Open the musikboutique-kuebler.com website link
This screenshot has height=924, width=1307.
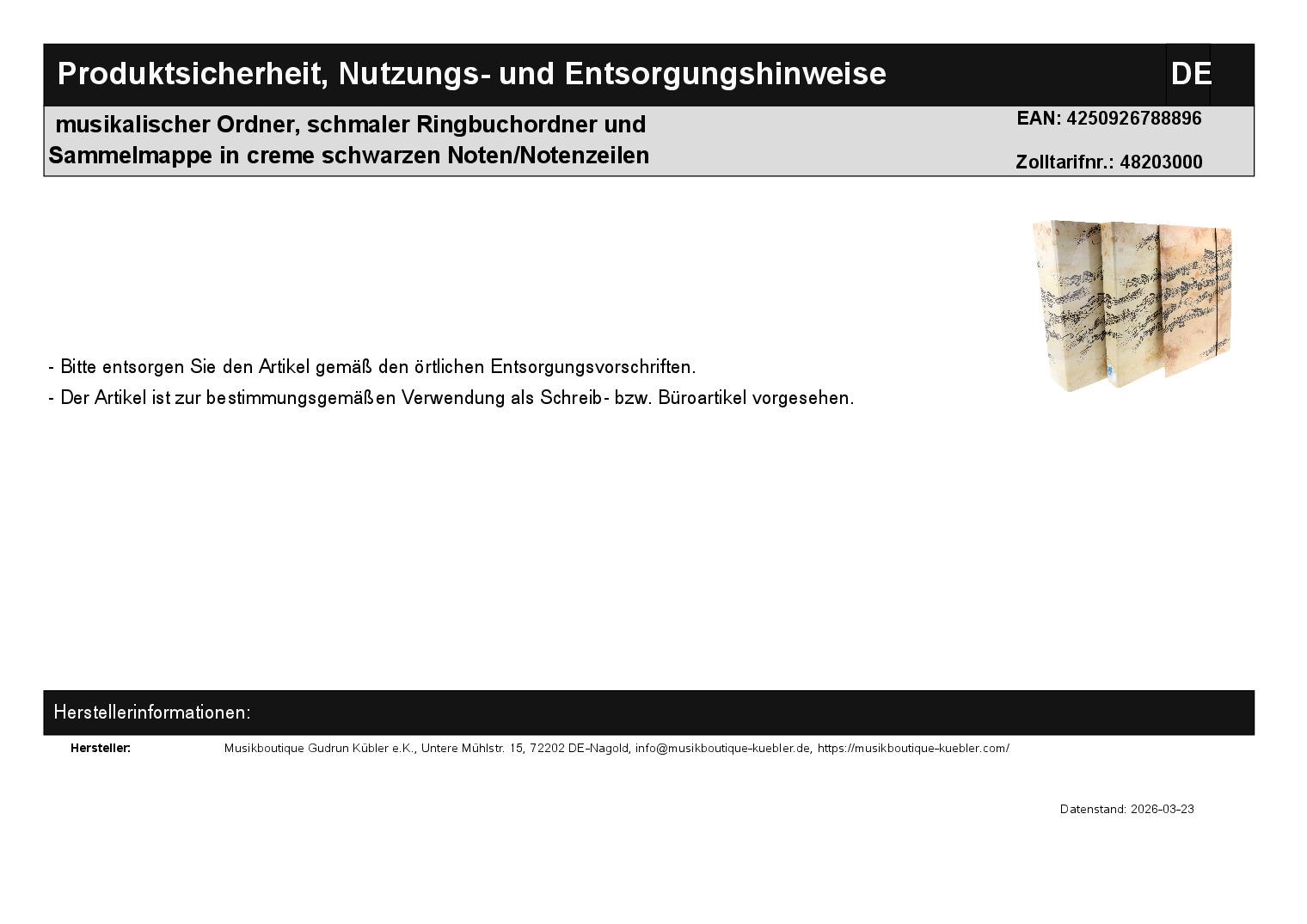click(913, 748)
